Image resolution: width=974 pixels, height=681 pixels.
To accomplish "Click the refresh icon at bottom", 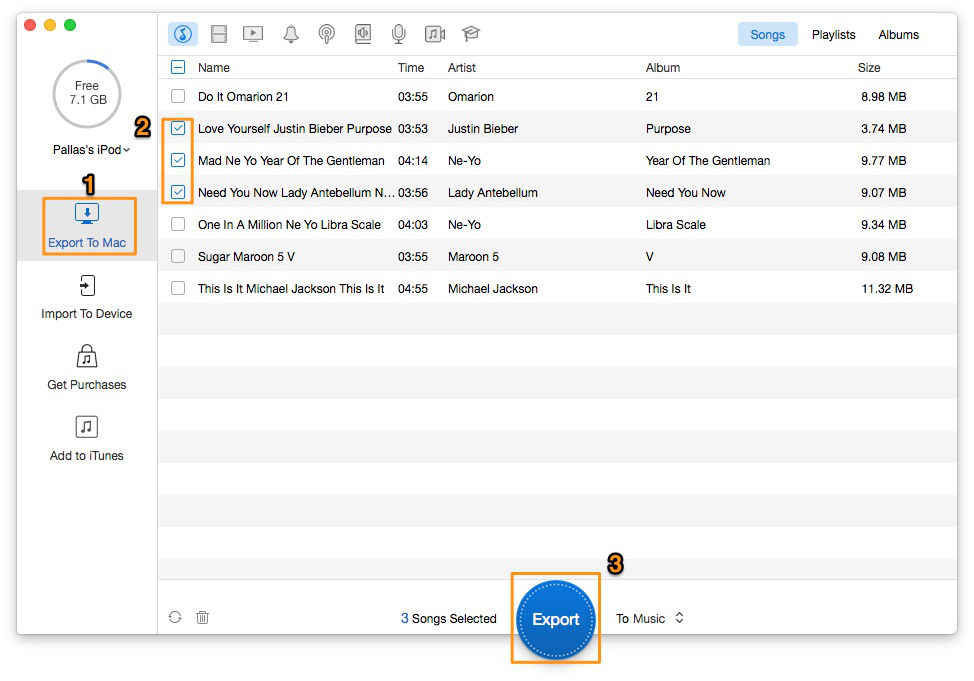I will tap(175, 618).
